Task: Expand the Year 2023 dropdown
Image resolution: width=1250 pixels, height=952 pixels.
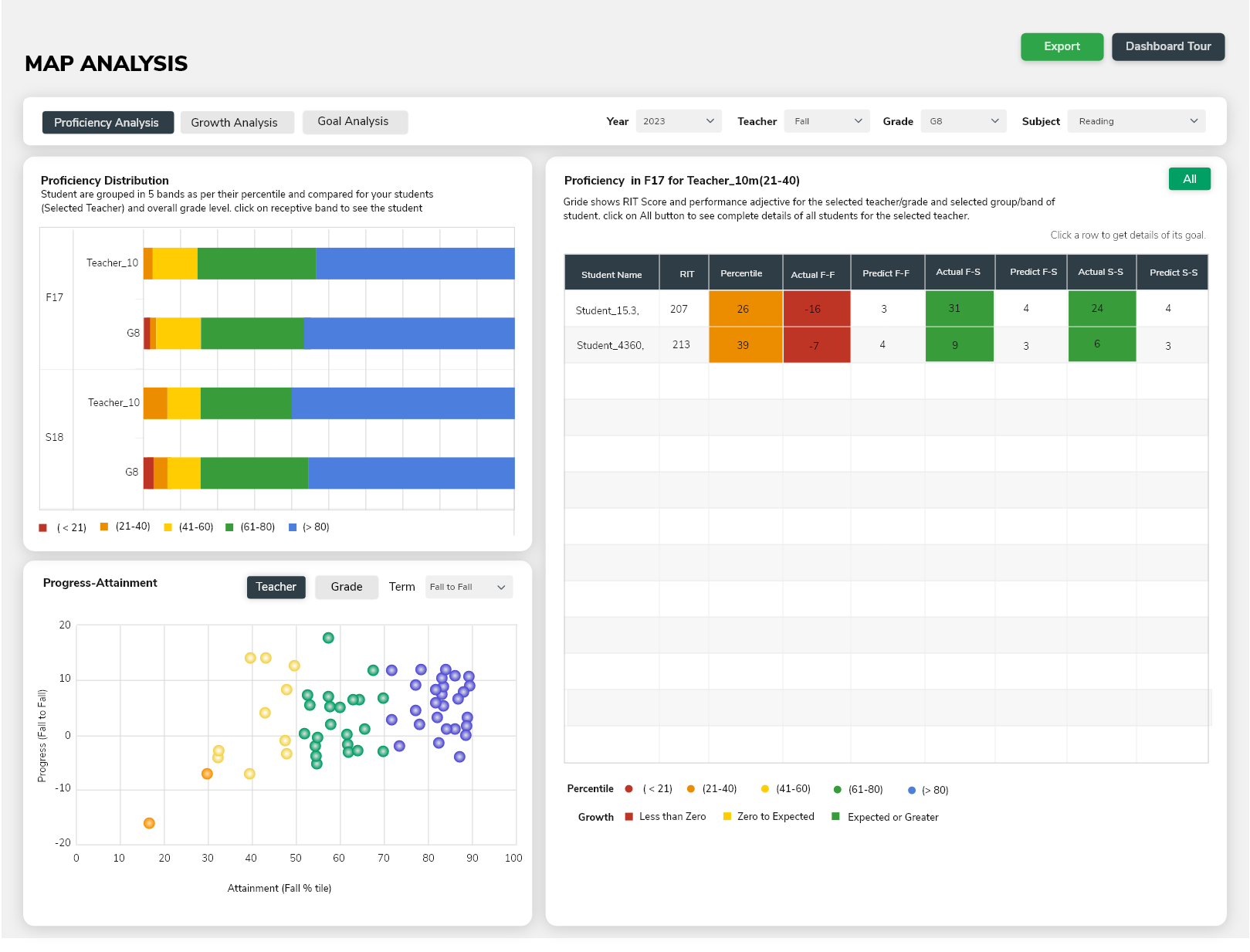Action: 679,121
